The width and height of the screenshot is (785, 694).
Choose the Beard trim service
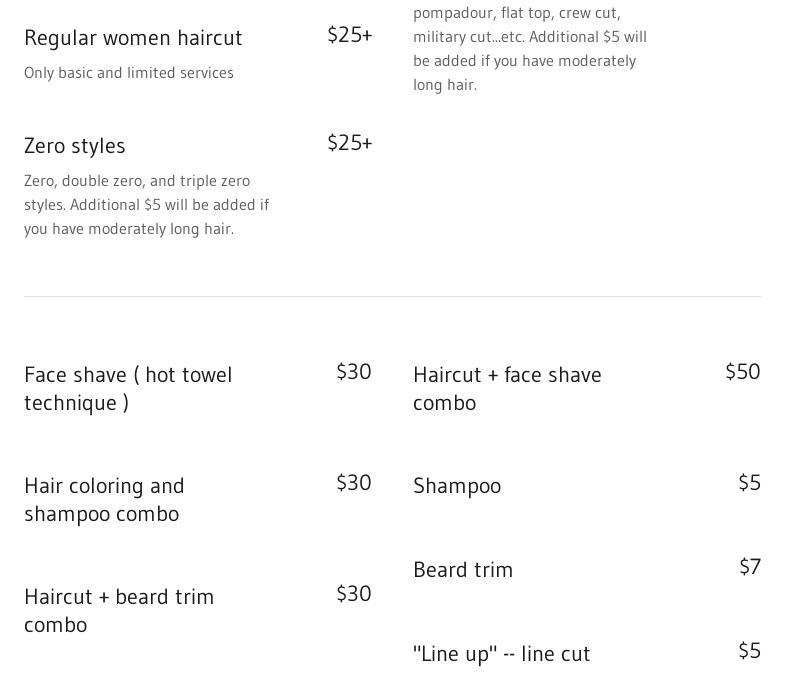tap(463, 570)
